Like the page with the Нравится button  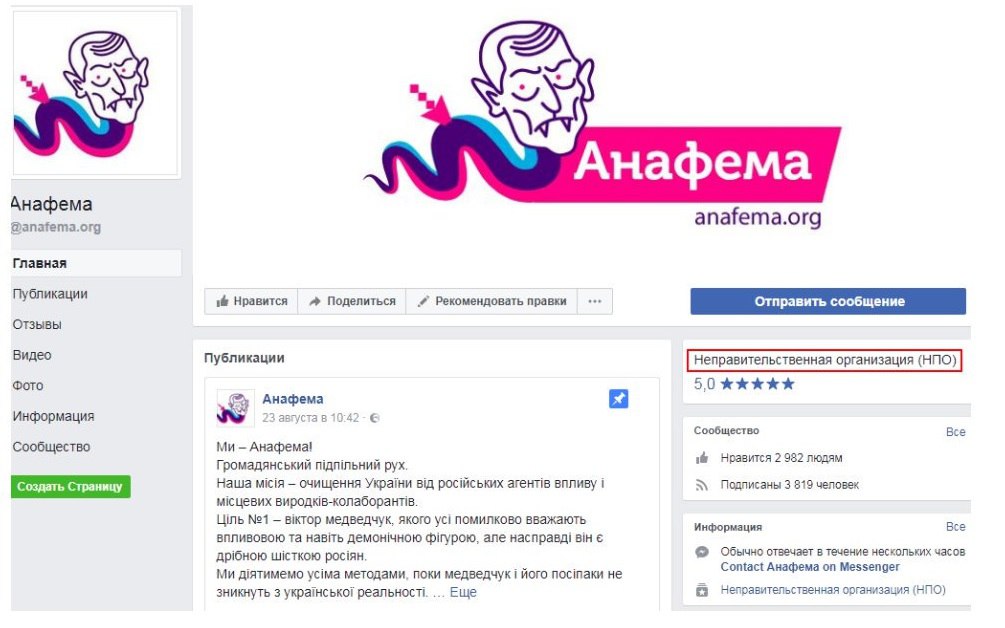pos(251,301)
